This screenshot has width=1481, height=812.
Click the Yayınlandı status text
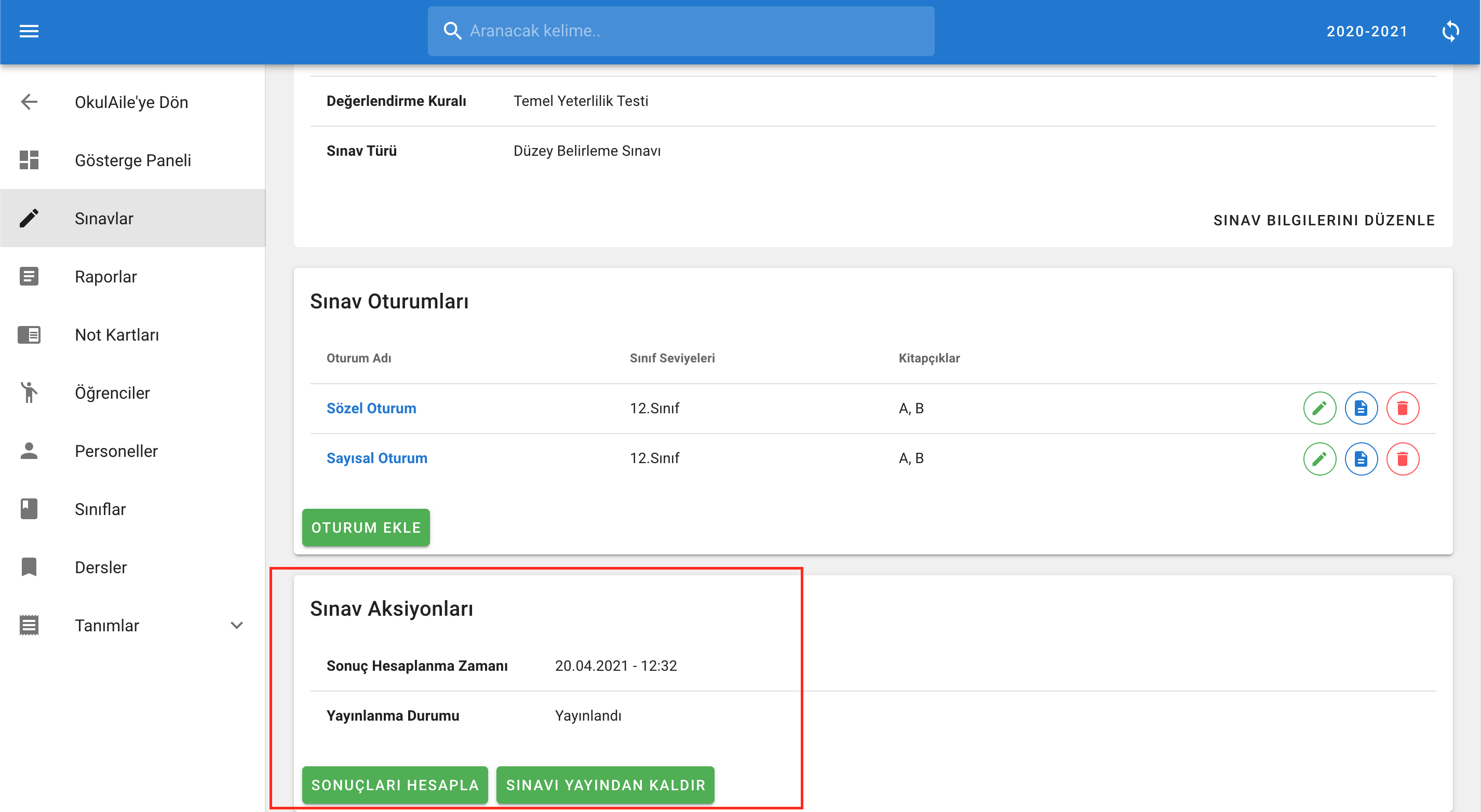point(588,715)
